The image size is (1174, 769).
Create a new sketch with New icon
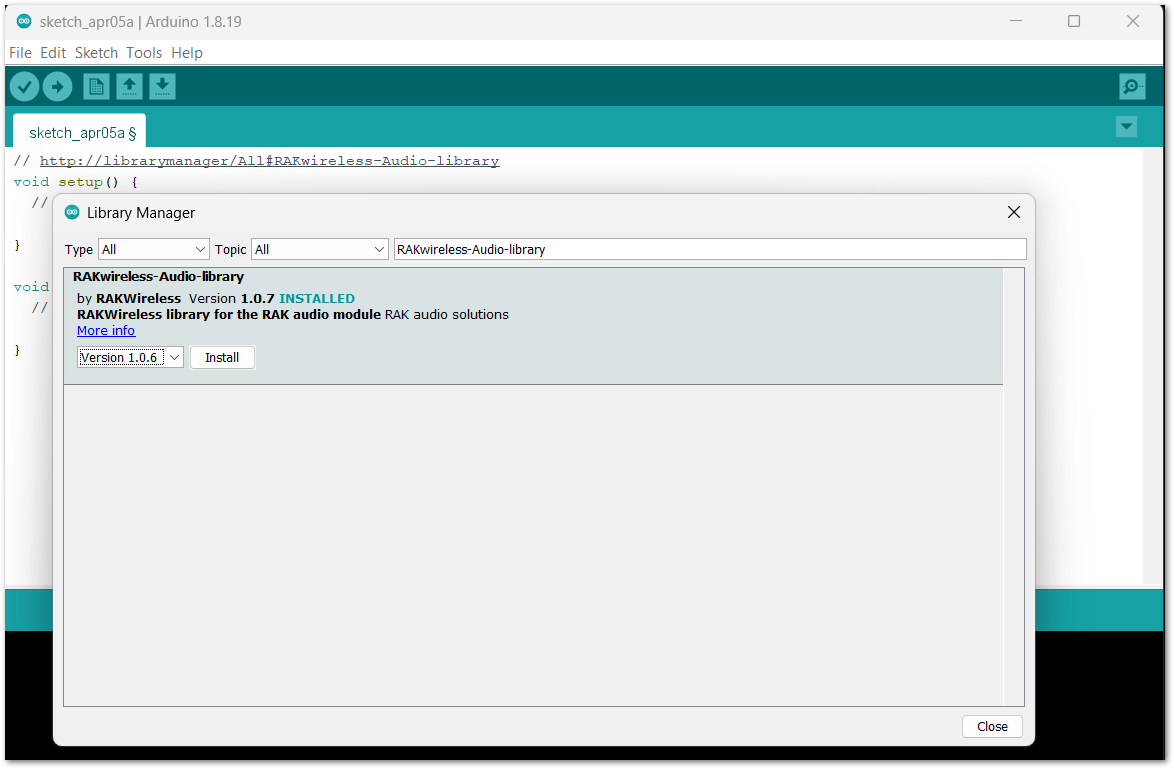96,87
